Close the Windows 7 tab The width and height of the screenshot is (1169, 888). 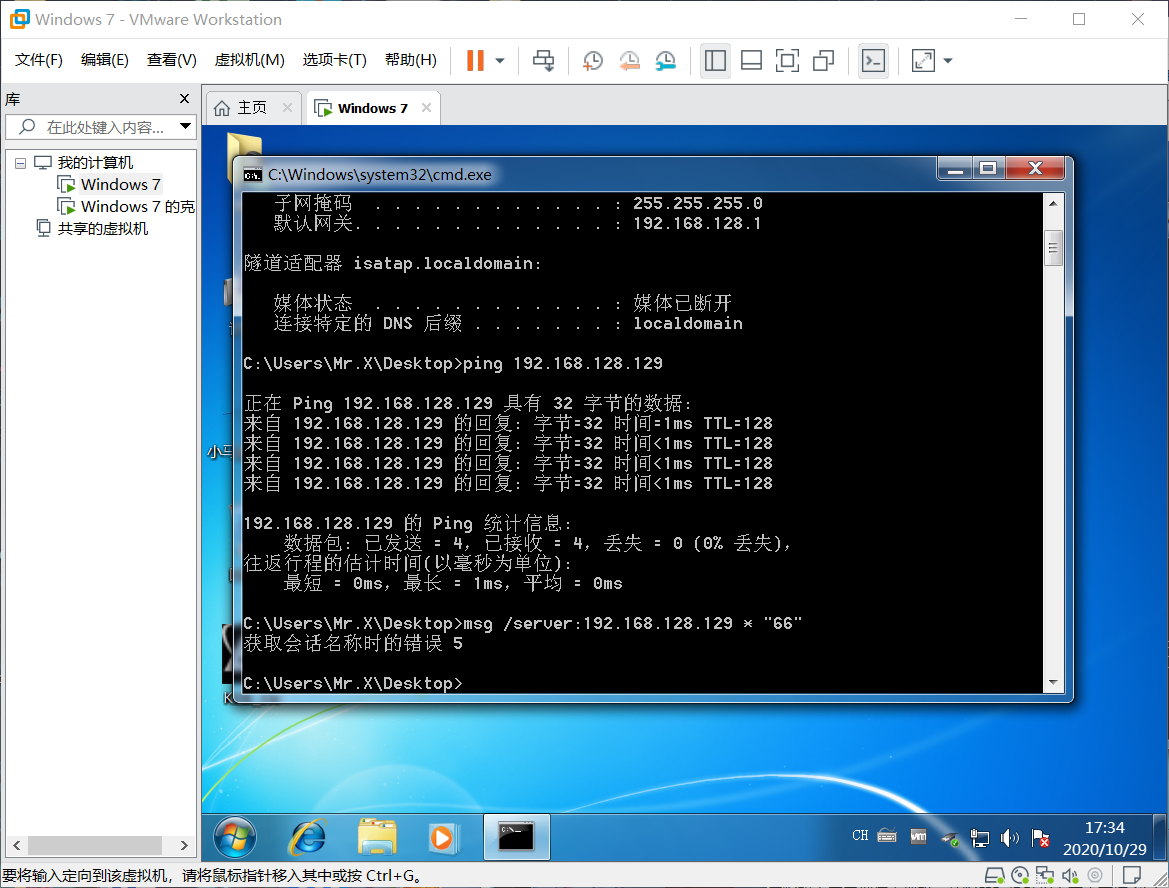[426, 107]
